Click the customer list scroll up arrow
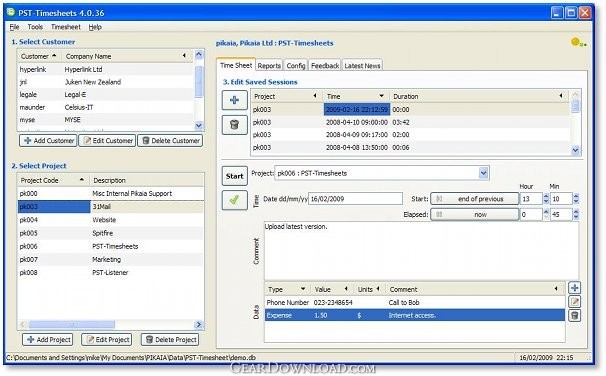 (x=199, y=55)
